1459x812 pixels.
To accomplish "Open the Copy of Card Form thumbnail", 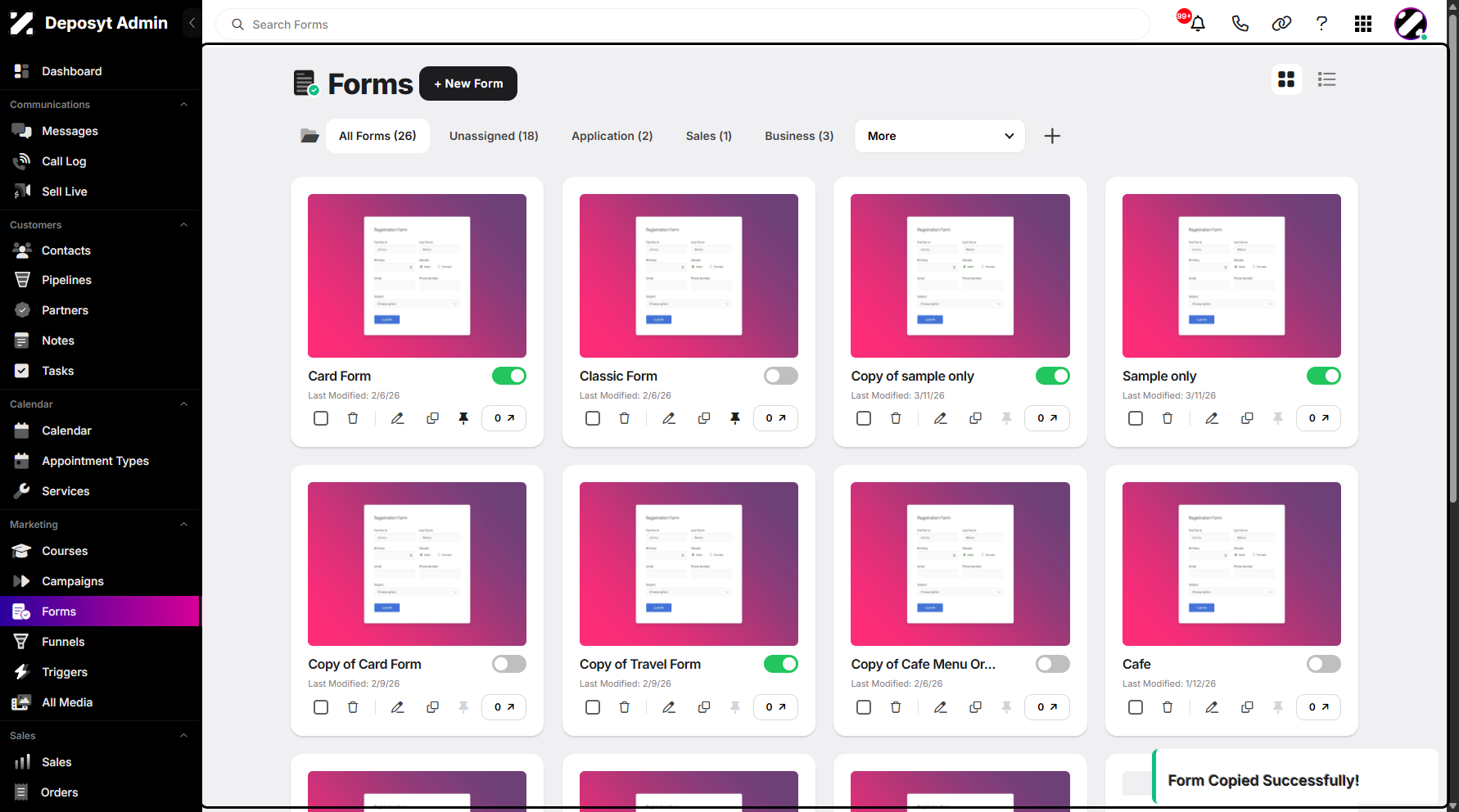I will (x=417, y=564).
